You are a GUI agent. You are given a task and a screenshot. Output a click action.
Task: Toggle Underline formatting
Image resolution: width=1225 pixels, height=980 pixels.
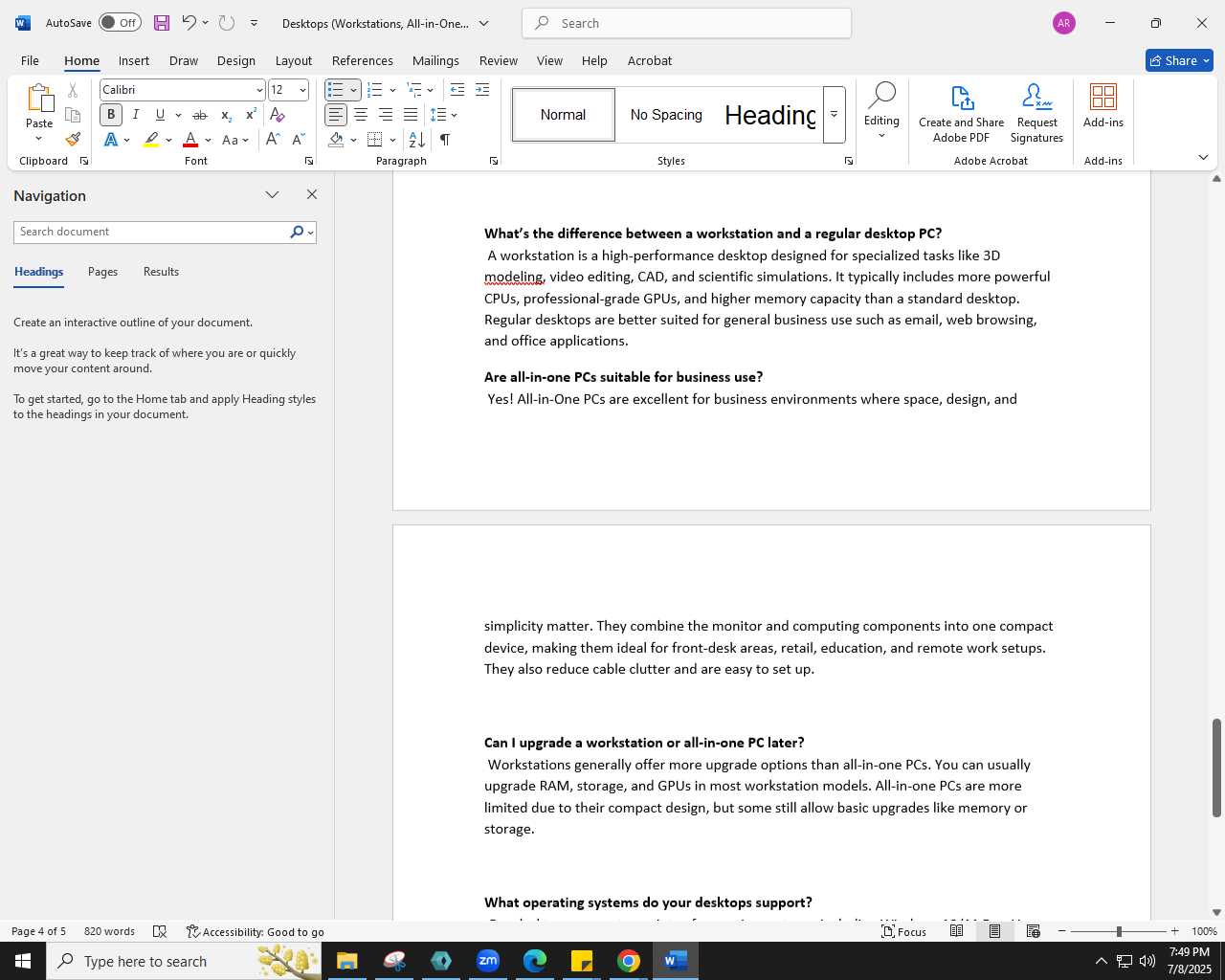(x=160, y=115)
